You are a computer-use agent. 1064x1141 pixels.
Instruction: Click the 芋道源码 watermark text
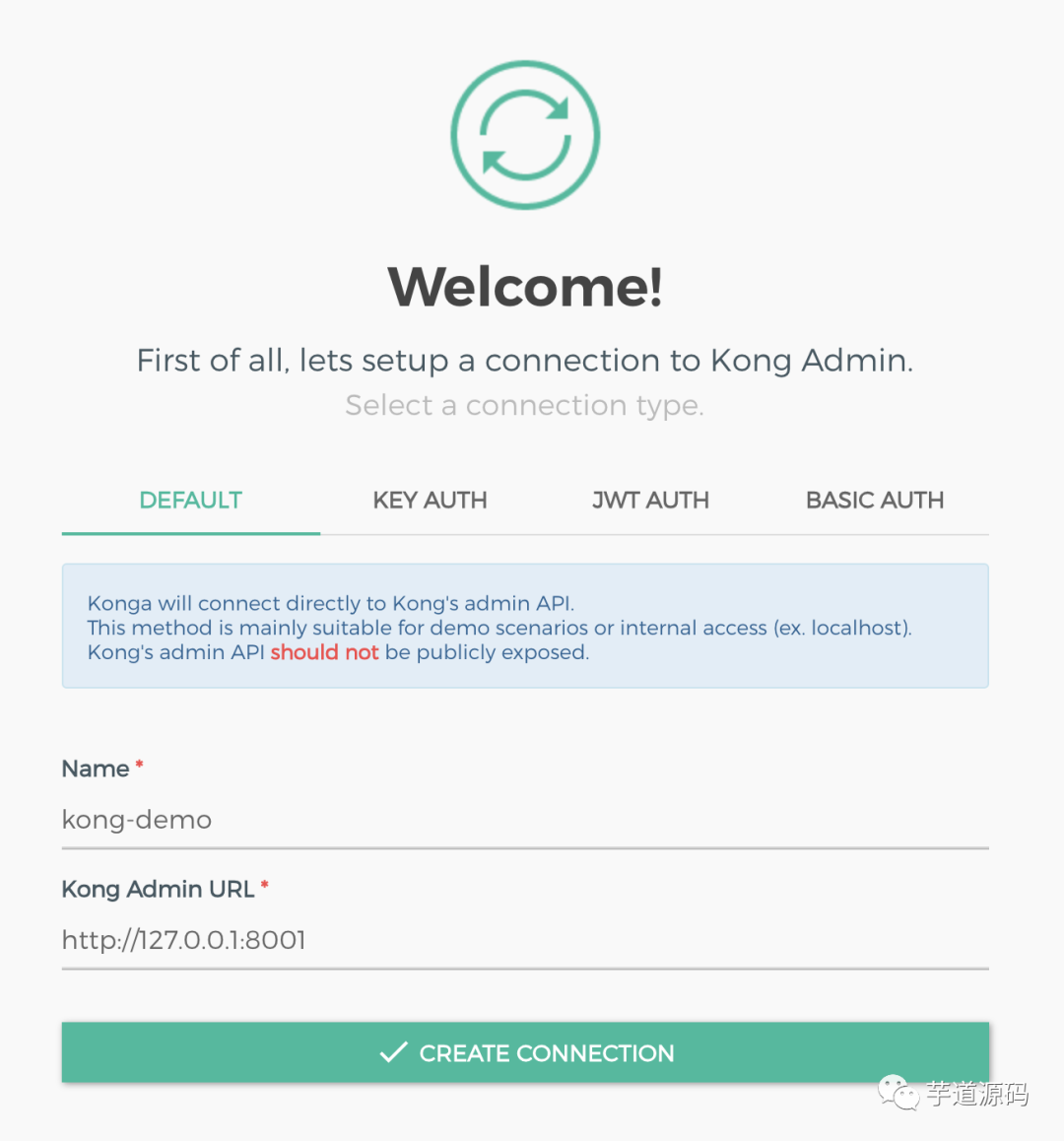coord(976,1094)
